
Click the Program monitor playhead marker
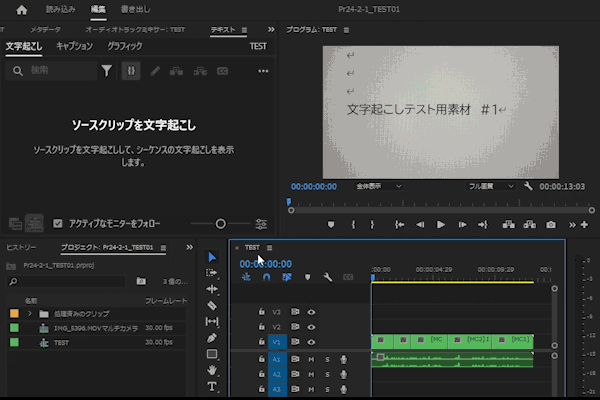click(289, 201)
